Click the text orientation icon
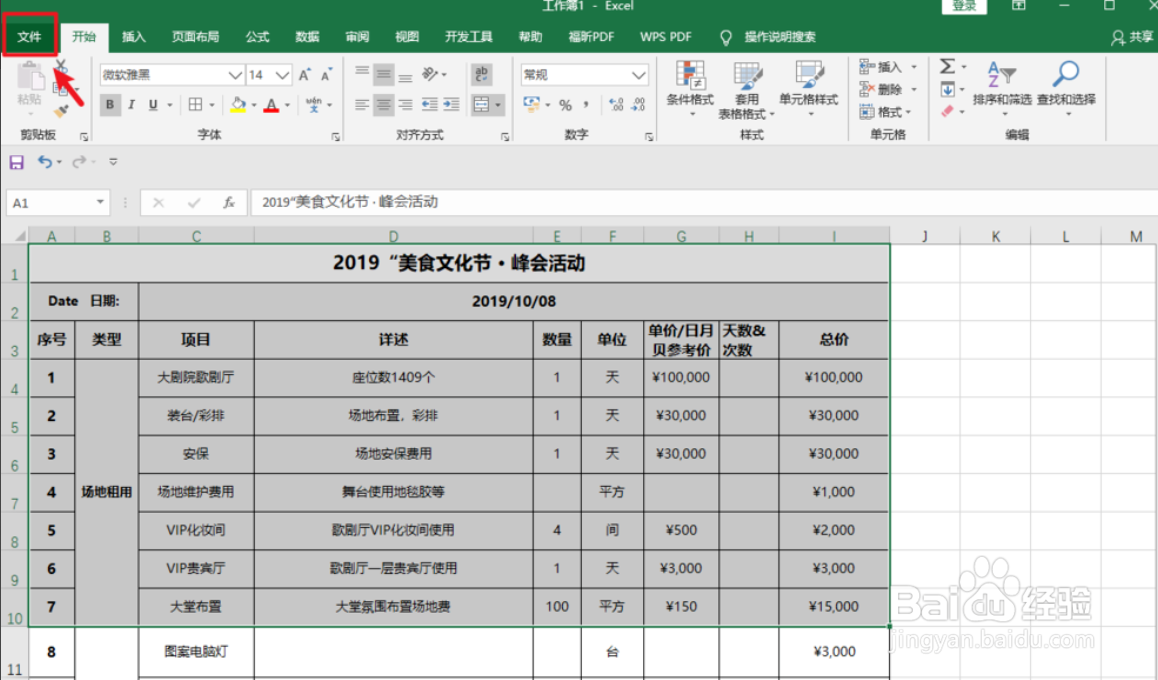 pos(431,74)
